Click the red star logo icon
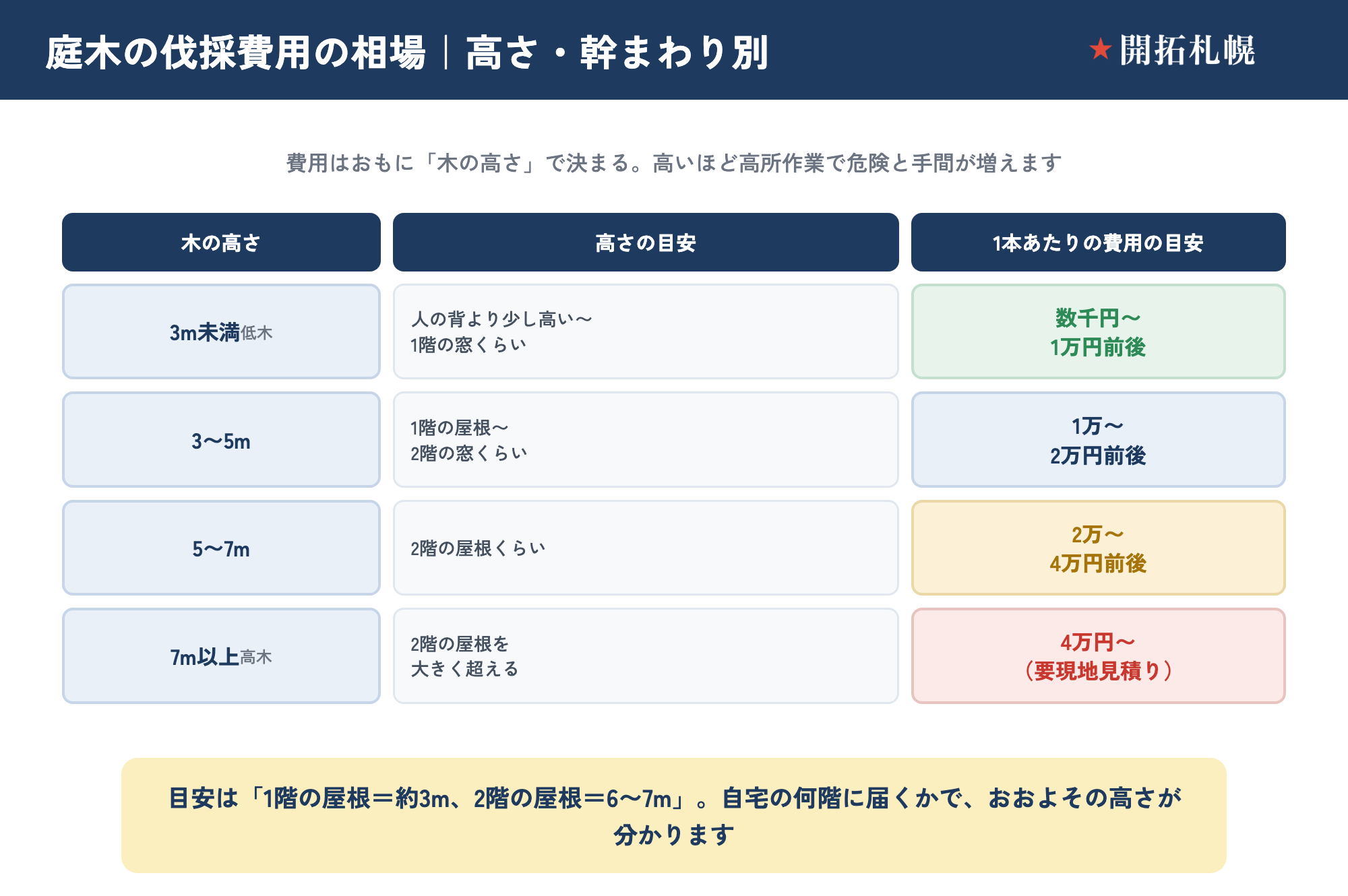 1100,49
